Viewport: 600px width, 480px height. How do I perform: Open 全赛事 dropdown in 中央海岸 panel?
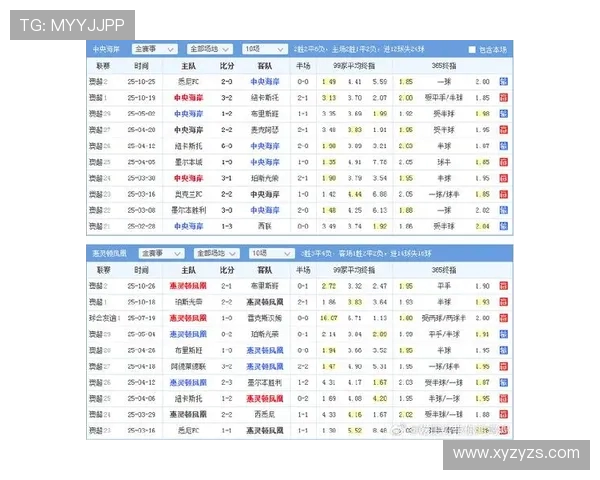pyautogui.click(x=155, y=49)
